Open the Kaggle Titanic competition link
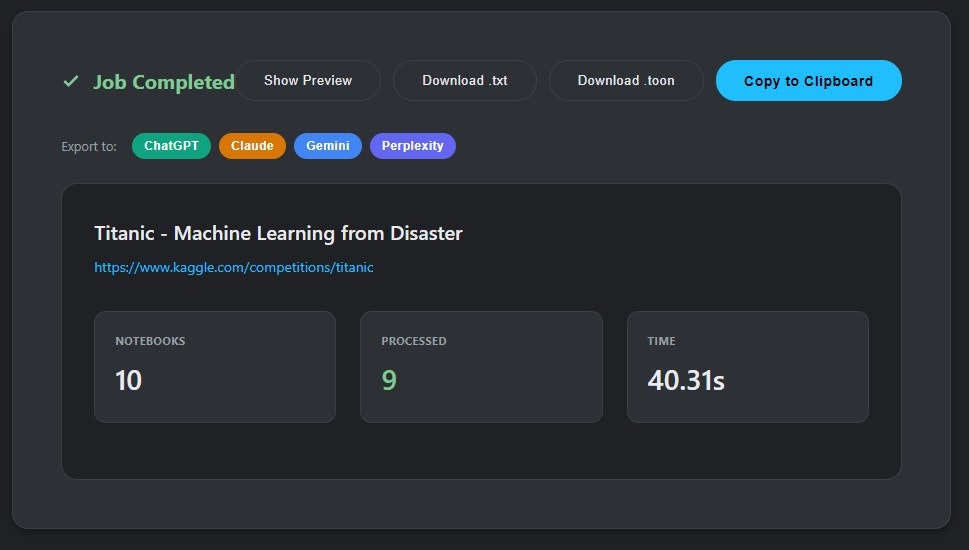Viewport: 969px width, 550px height. pyautogui.click(x=234, y=267)
